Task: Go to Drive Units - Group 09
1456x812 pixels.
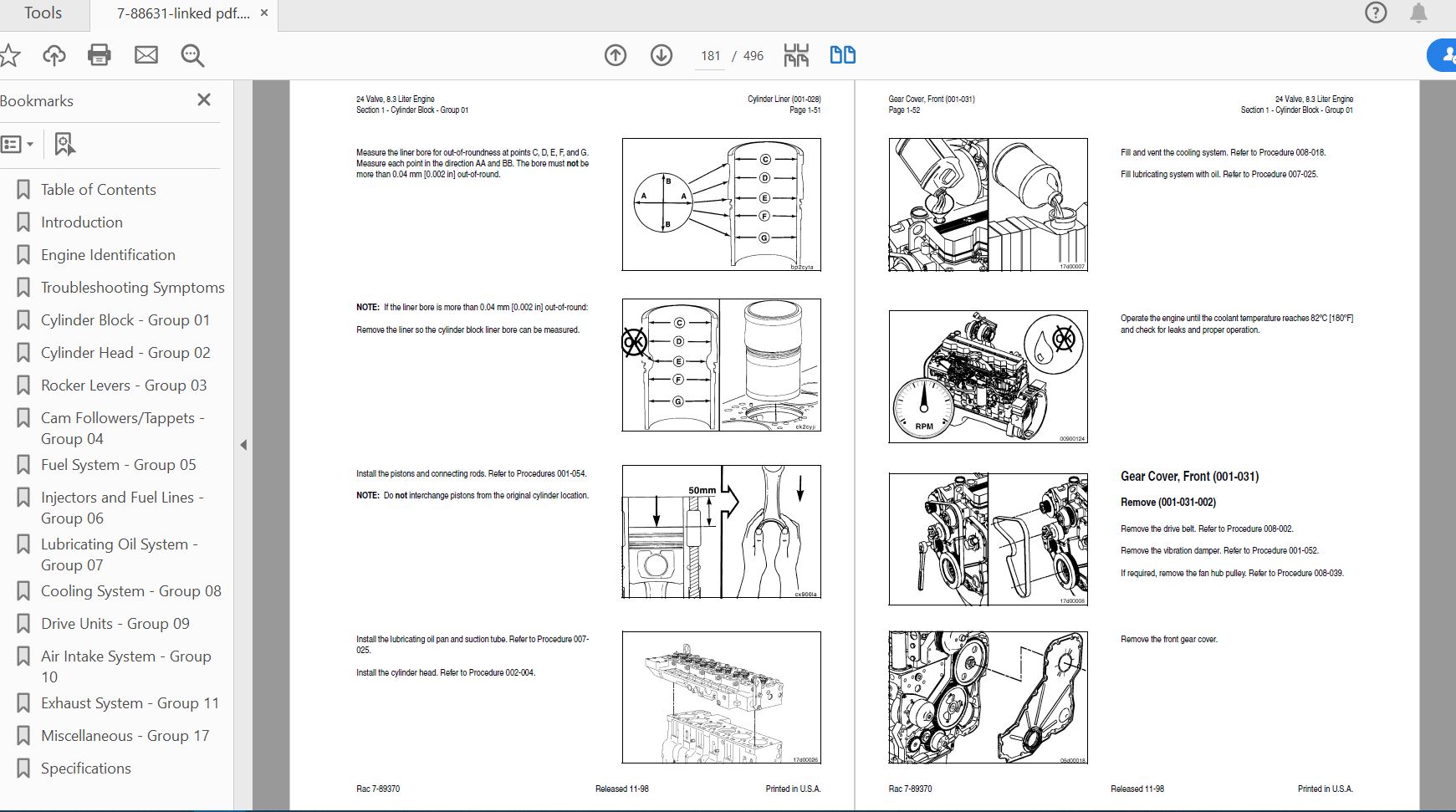Action: (115, 624)
